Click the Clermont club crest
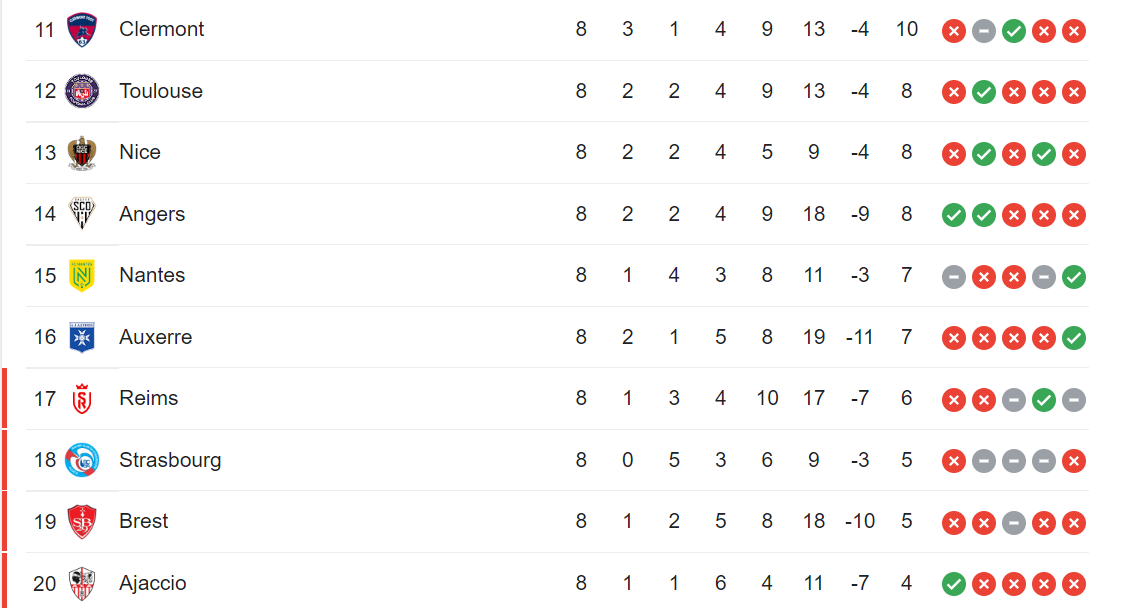The image size is (1128, 612). pyautogui.click(x=82, y=29)
